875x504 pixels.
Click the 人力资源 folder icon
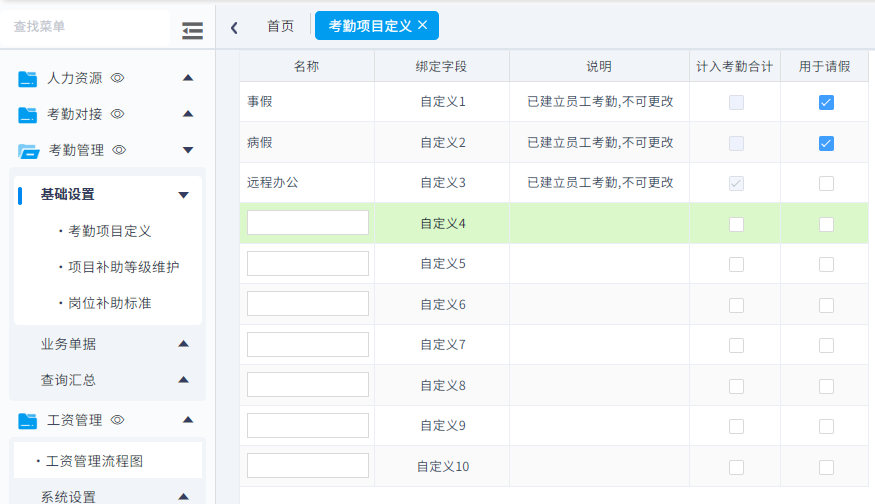27,79
